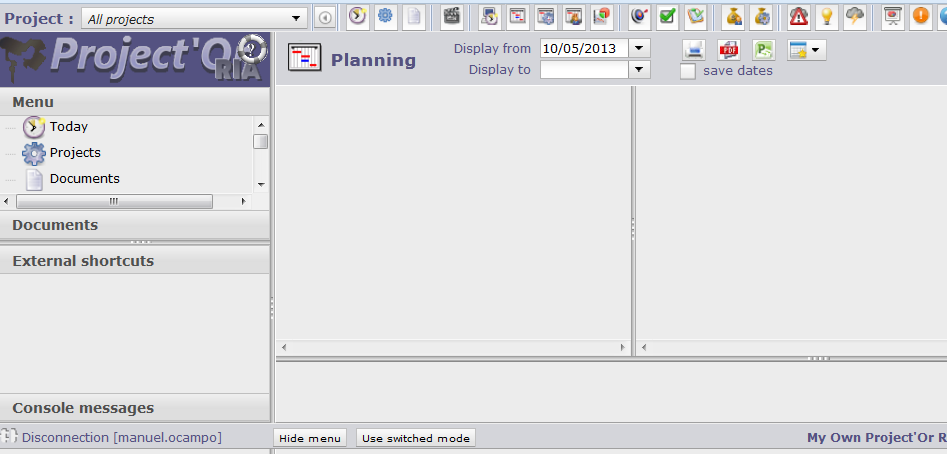Enable the save dates checkbox
Image resolution: width=947 pixels, height=454 pixels.
pyautogui.click(x=688, y=71)
